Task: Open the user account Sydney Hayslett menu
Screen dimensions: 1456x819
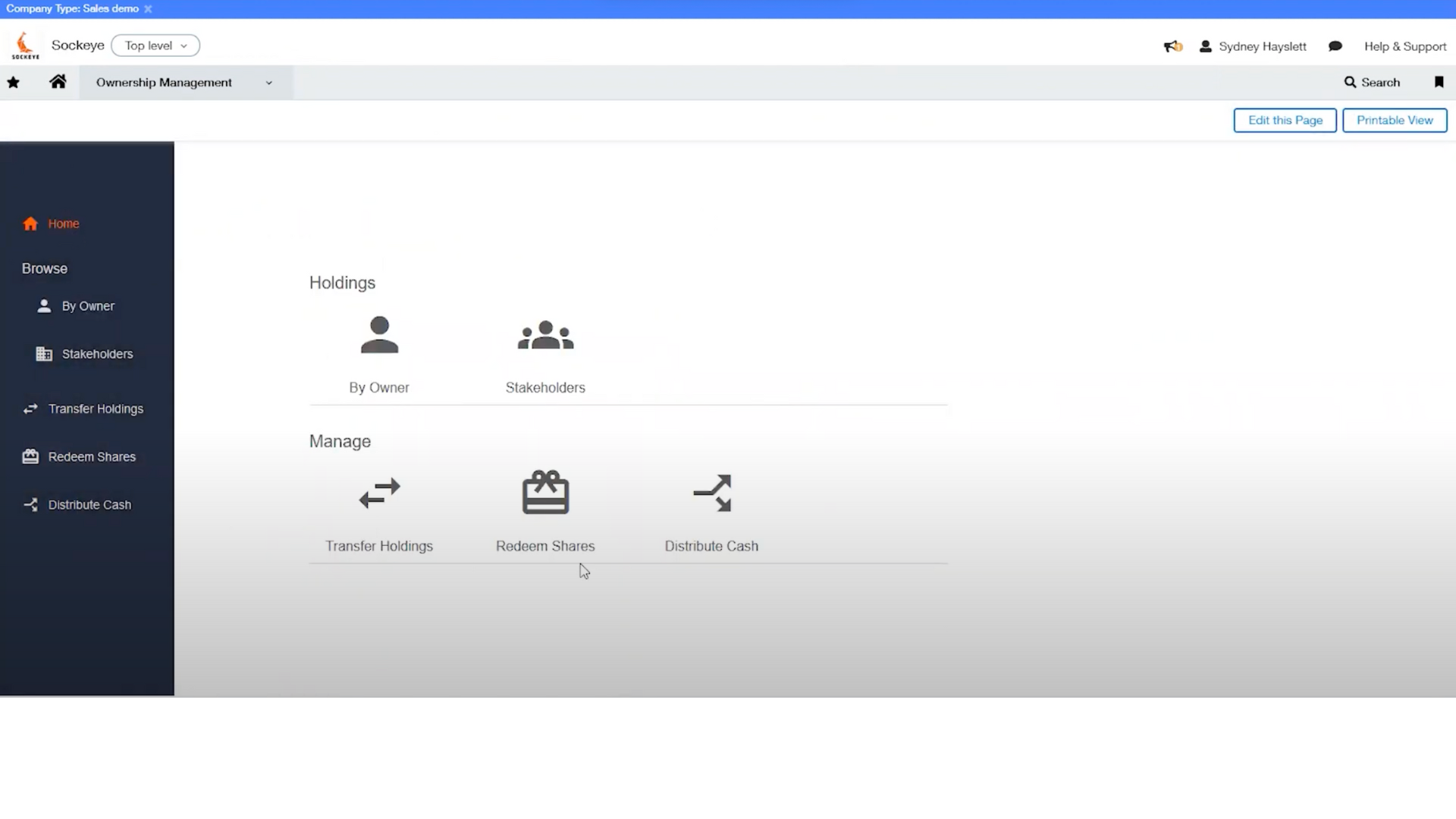Action: click(1253, 46)
